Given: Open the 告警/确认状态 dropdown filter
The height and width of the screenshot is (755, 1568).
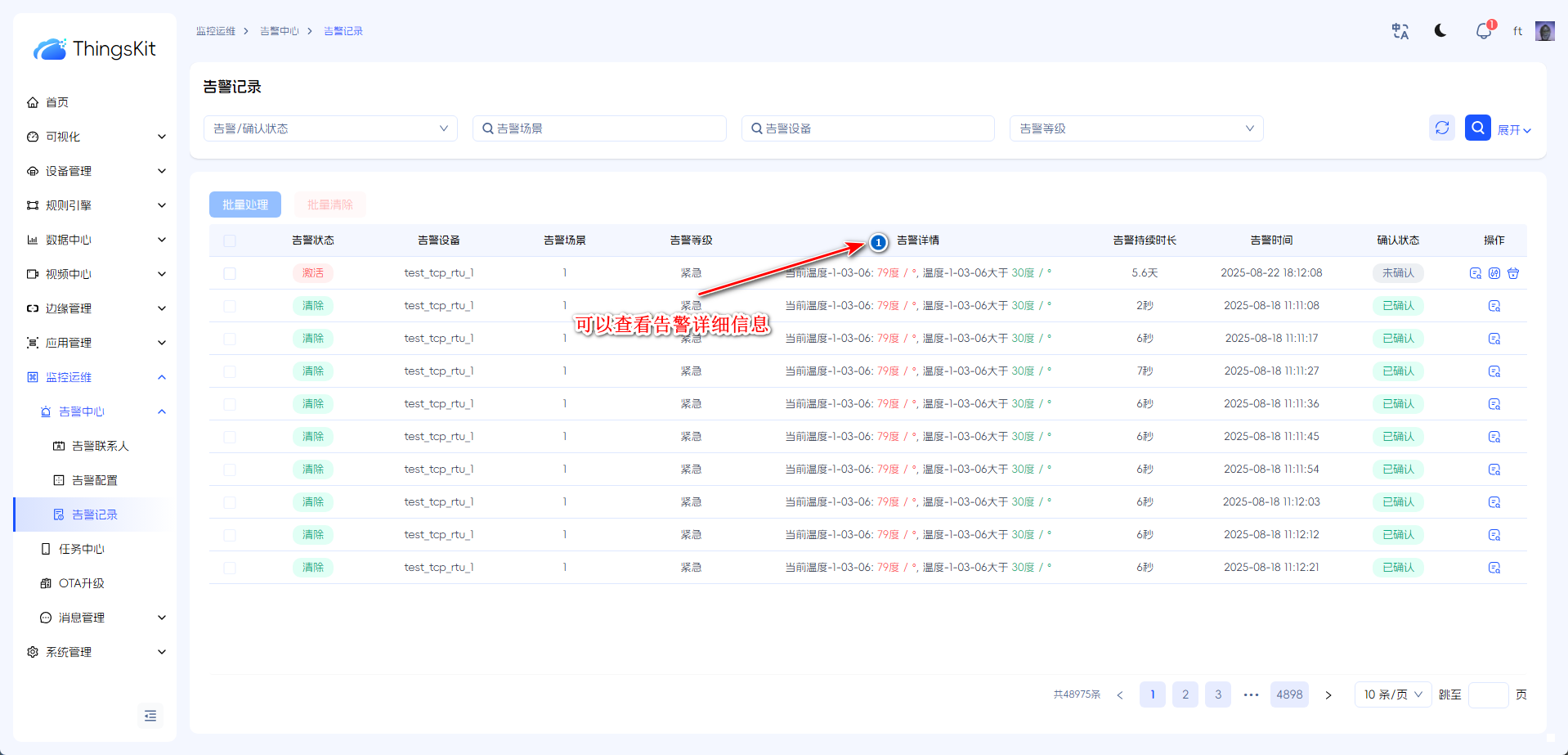Looking at the screenshot, I should (x=330, y=128).
